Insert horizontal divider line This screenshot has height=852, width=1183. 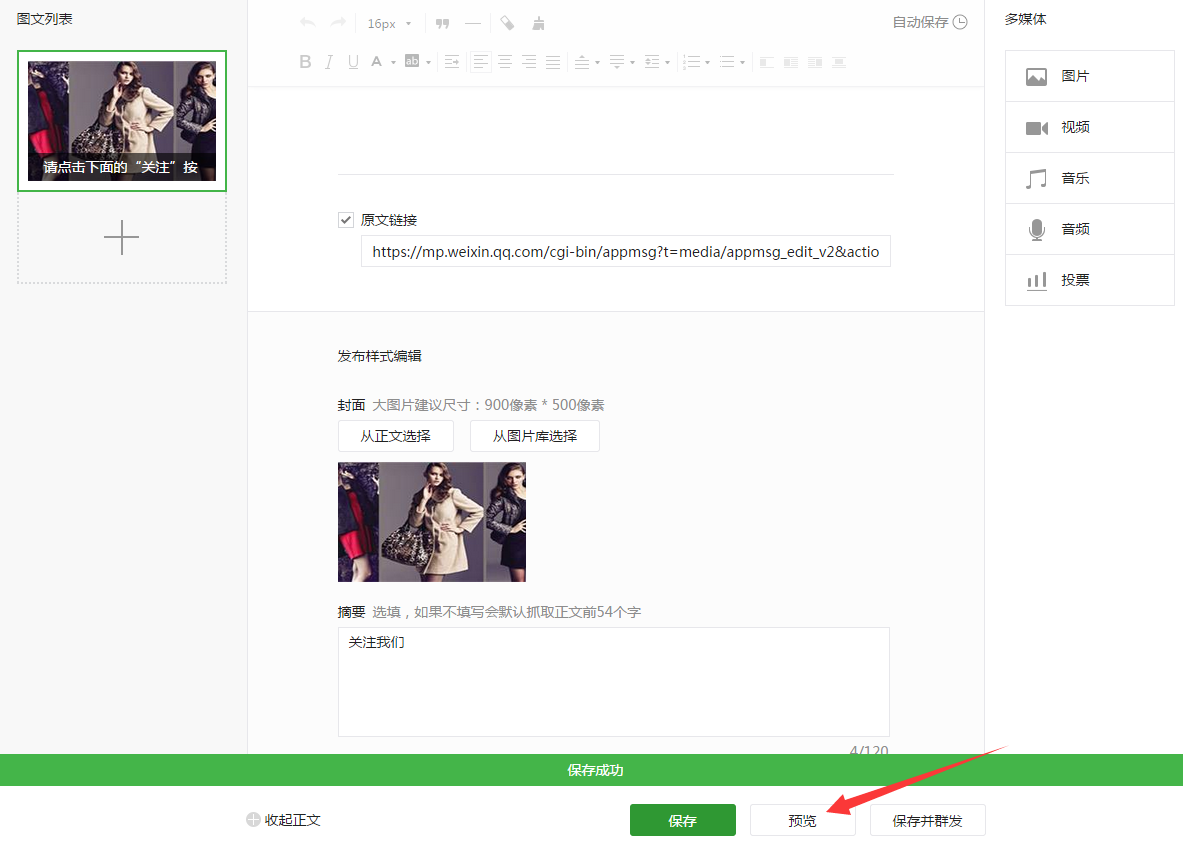click(473, 23)
